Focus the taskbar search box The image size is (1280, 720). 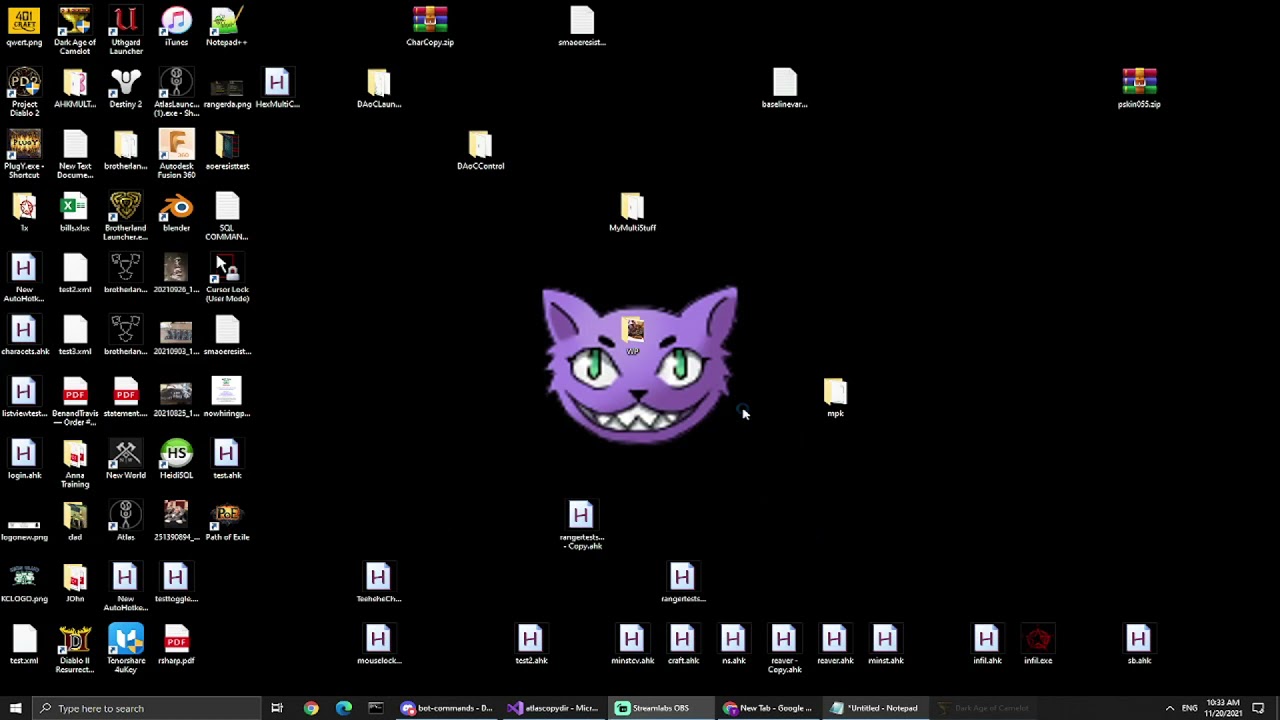[145, 708]
